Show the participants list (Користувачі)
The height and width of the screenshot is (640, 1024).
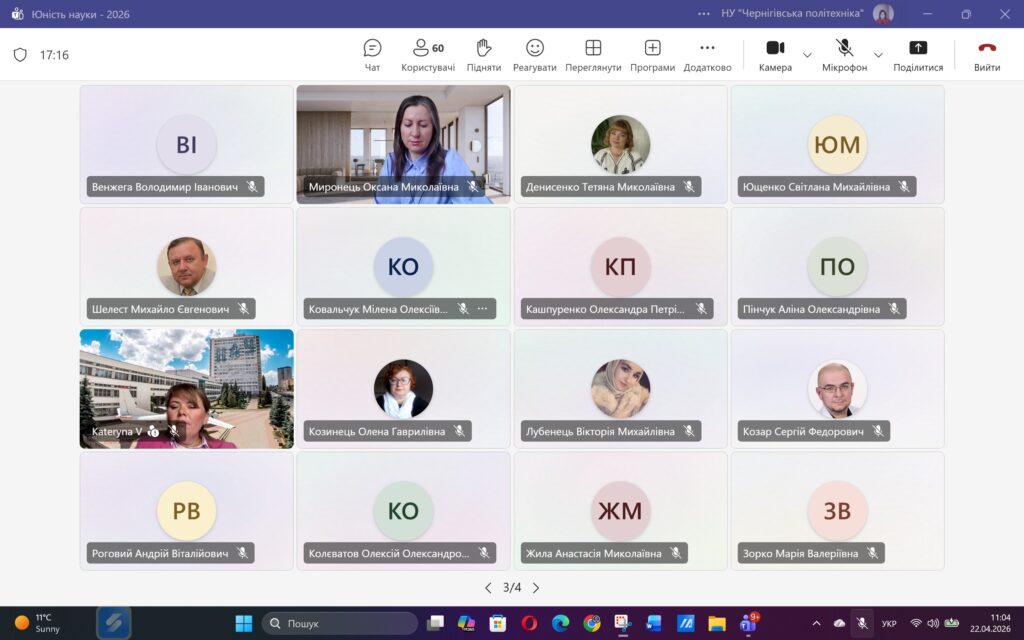[427, 48]
